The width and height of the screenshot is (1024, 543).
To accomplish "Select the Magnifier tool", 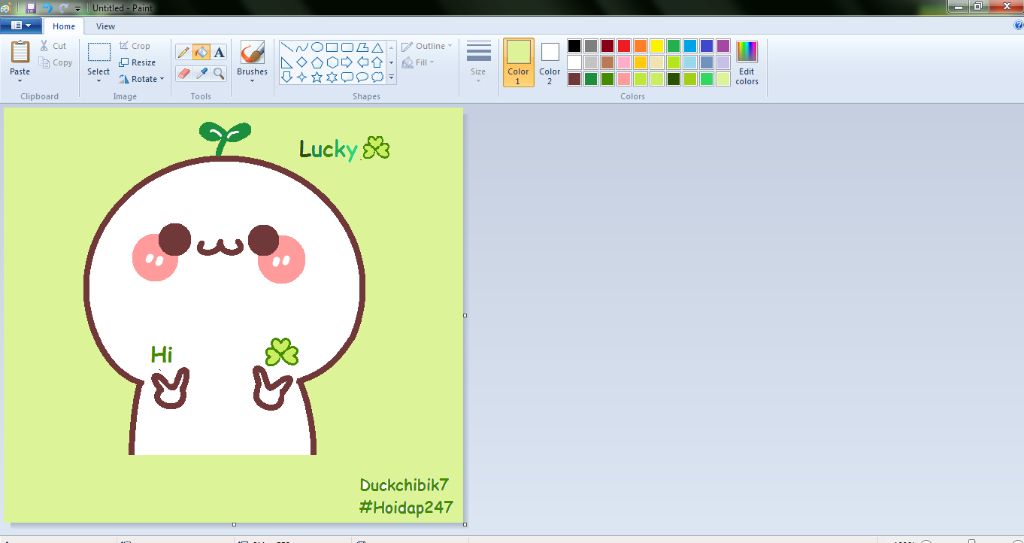I will click(219, 73).
